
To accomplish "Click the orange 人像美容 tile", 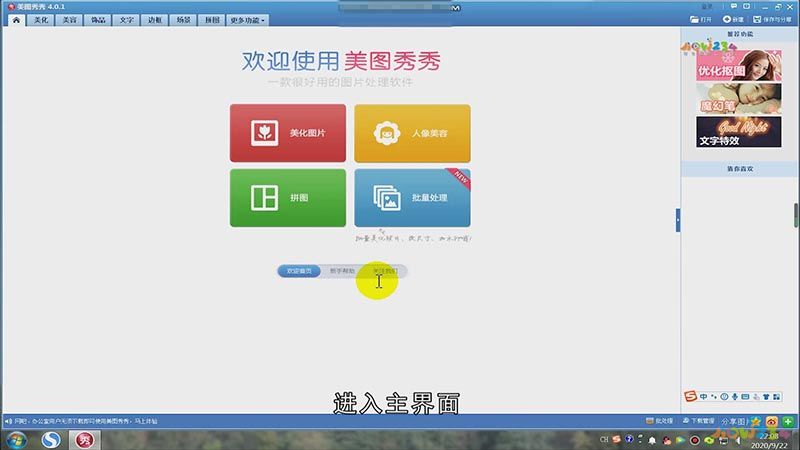I will click(412, 133).
